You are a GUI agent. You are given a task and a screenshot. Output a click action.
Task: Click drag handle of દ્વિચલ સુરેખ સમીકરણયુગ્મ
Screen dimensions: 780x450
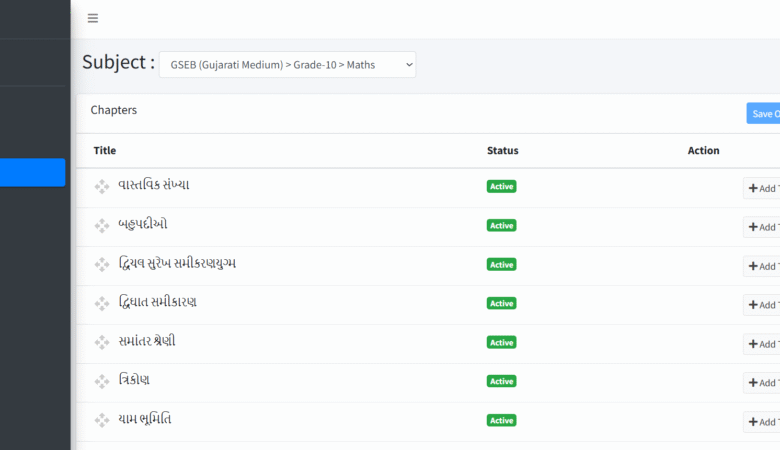click(x=102, y=265)
